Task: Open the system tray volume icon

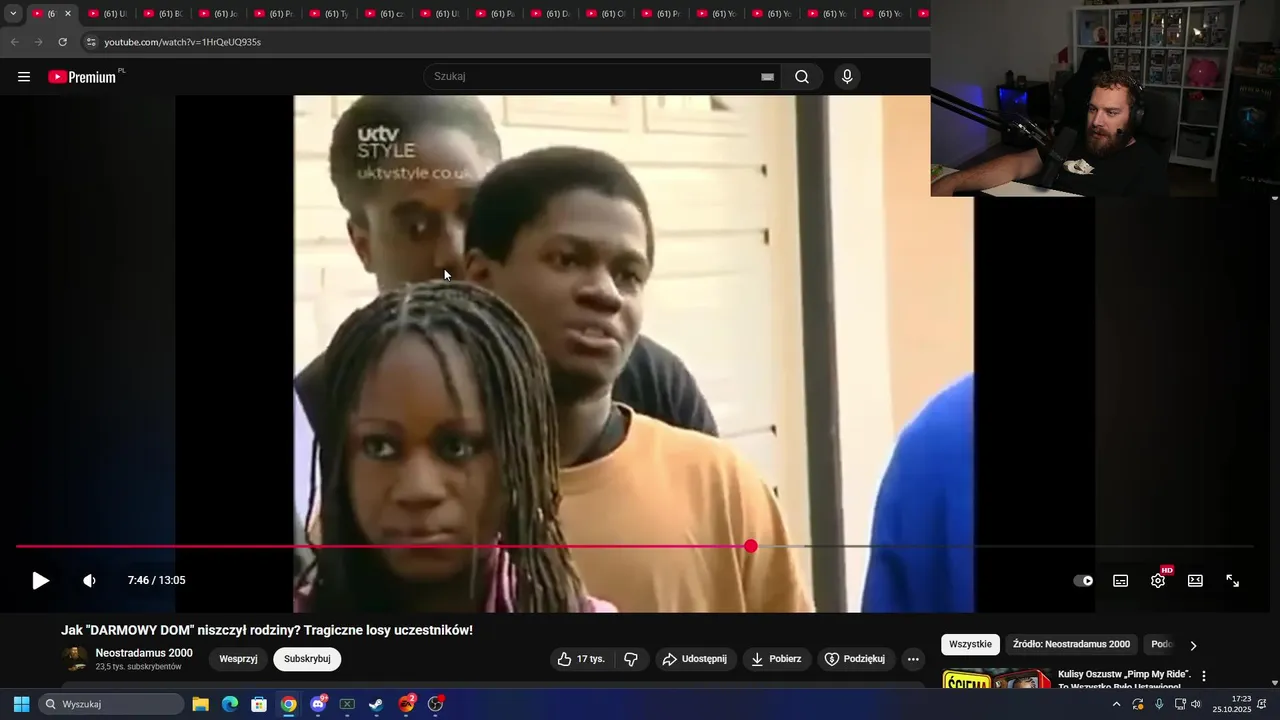Action: (x=1196, y=704)
